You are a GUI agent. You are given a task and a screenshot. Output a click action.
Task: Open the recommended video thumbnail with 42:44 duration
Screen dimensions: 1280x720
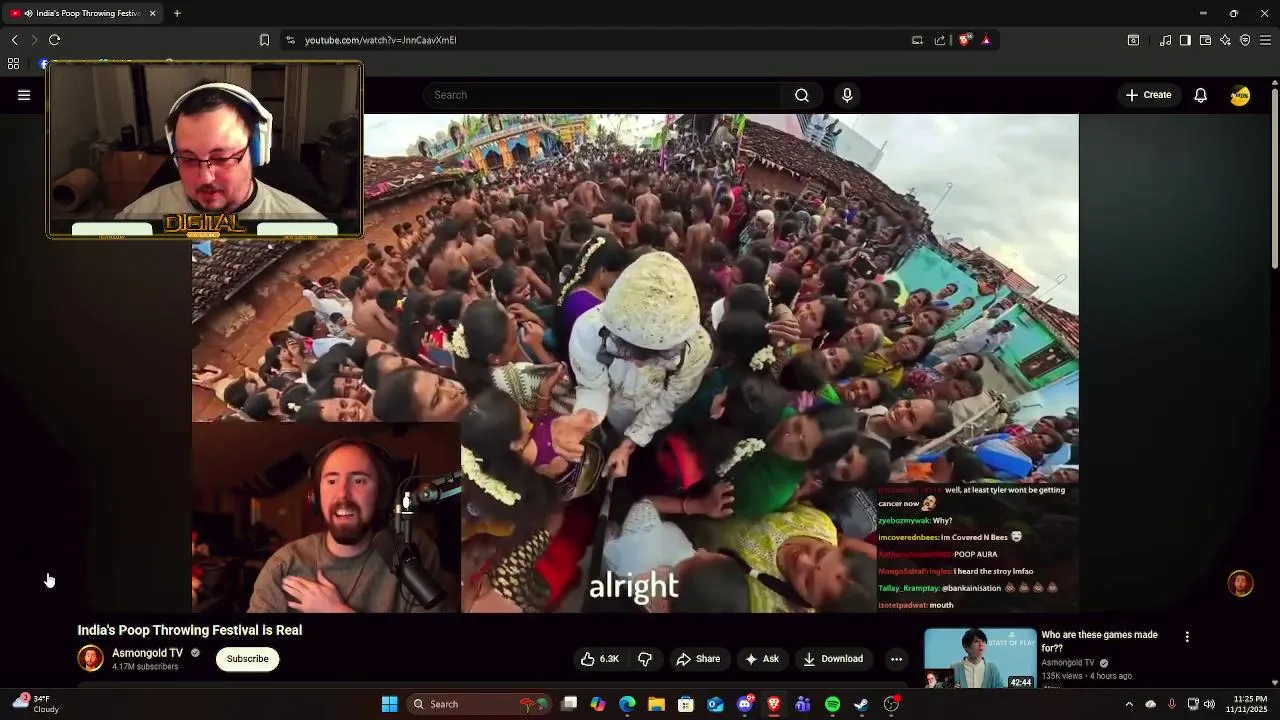pyautogui.click(x=980, y=658)
